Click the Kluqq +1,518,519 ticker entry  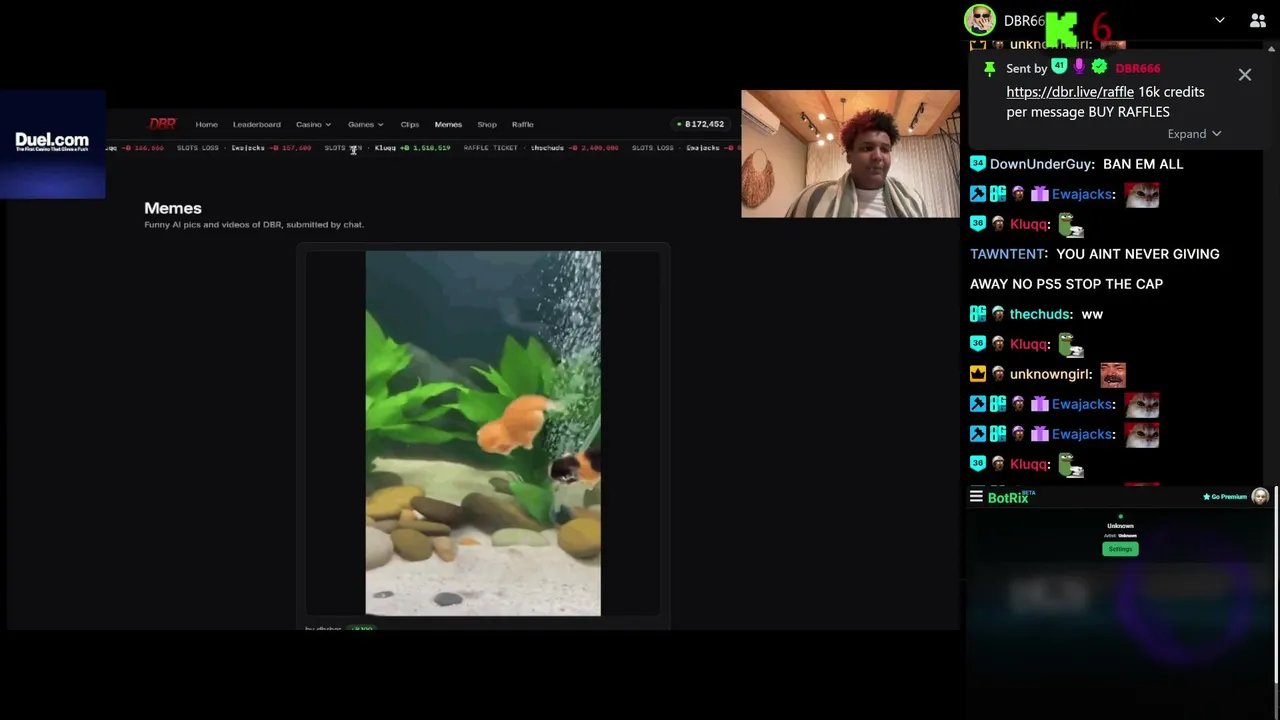pyautogui.click(x=413, y=148)
